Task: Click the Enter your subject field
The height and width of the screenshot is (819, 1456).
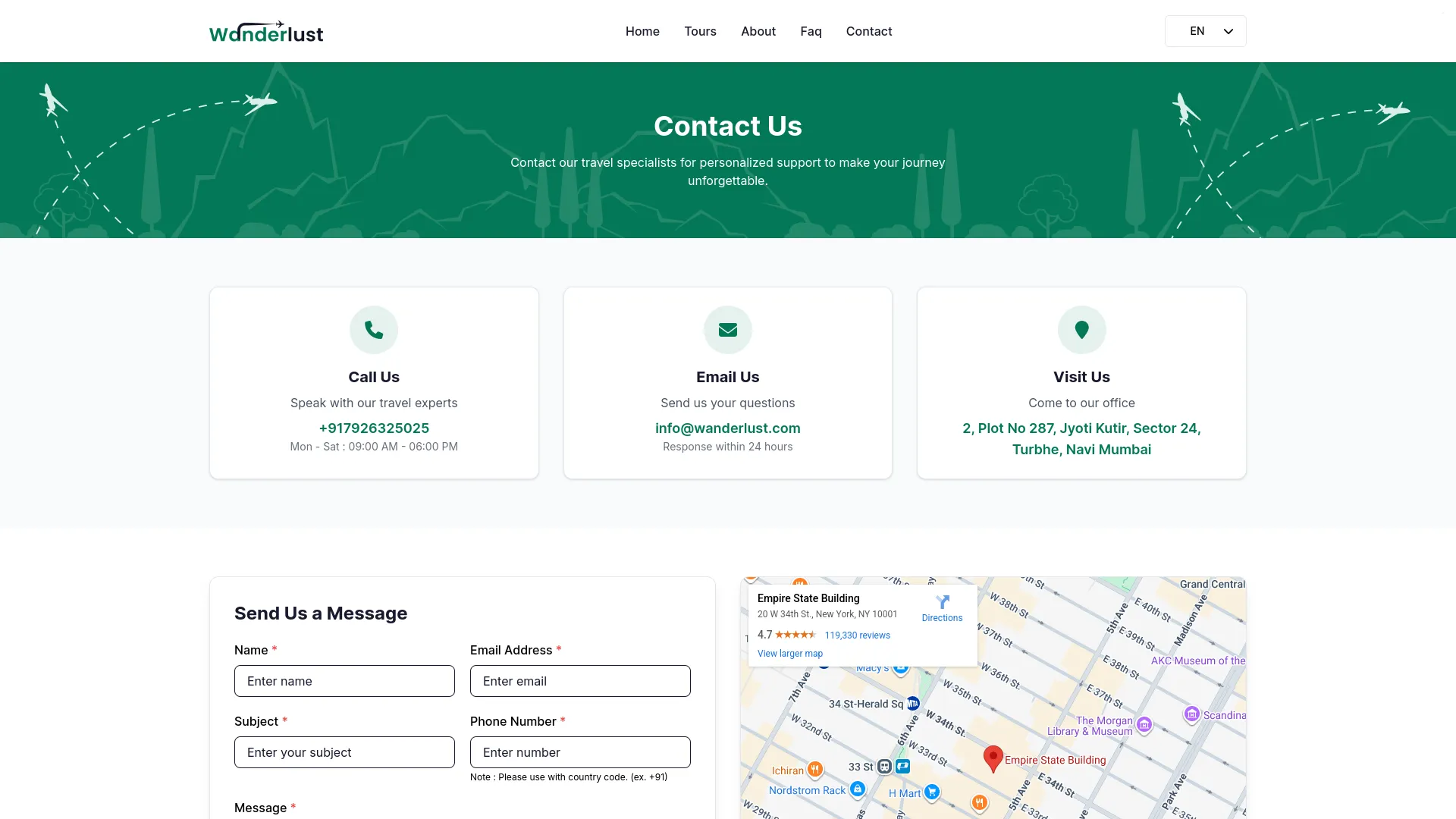Action: (x=344, y=752)
